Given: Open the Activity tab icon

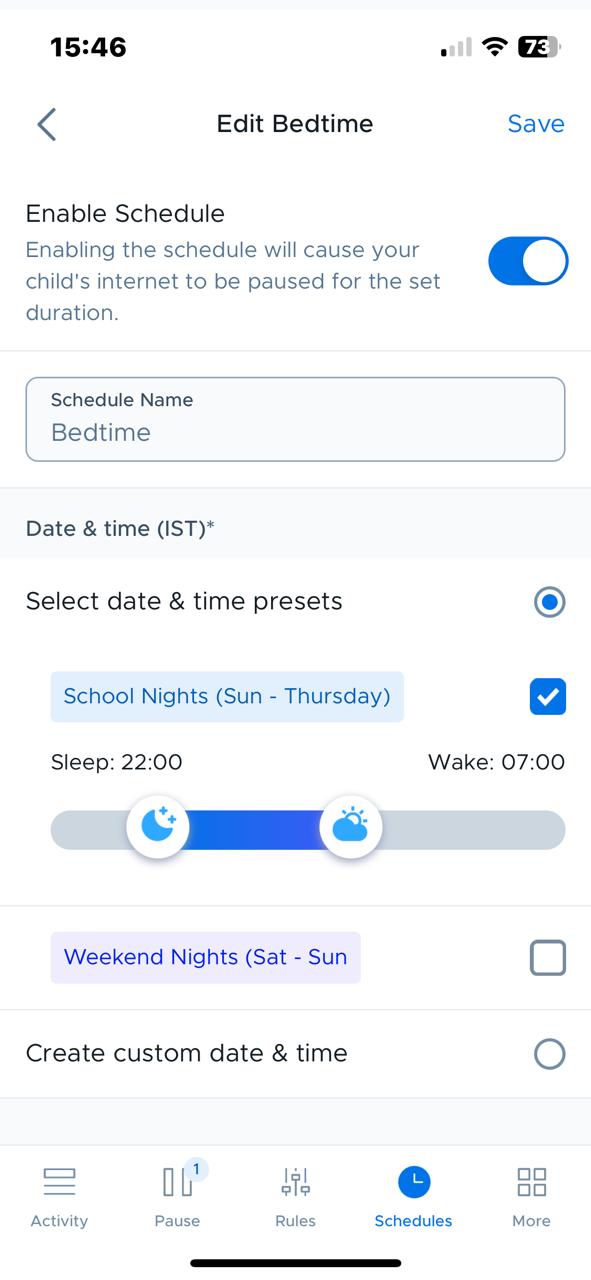Looking at the screenshot, I should (x=59, y=1182).
